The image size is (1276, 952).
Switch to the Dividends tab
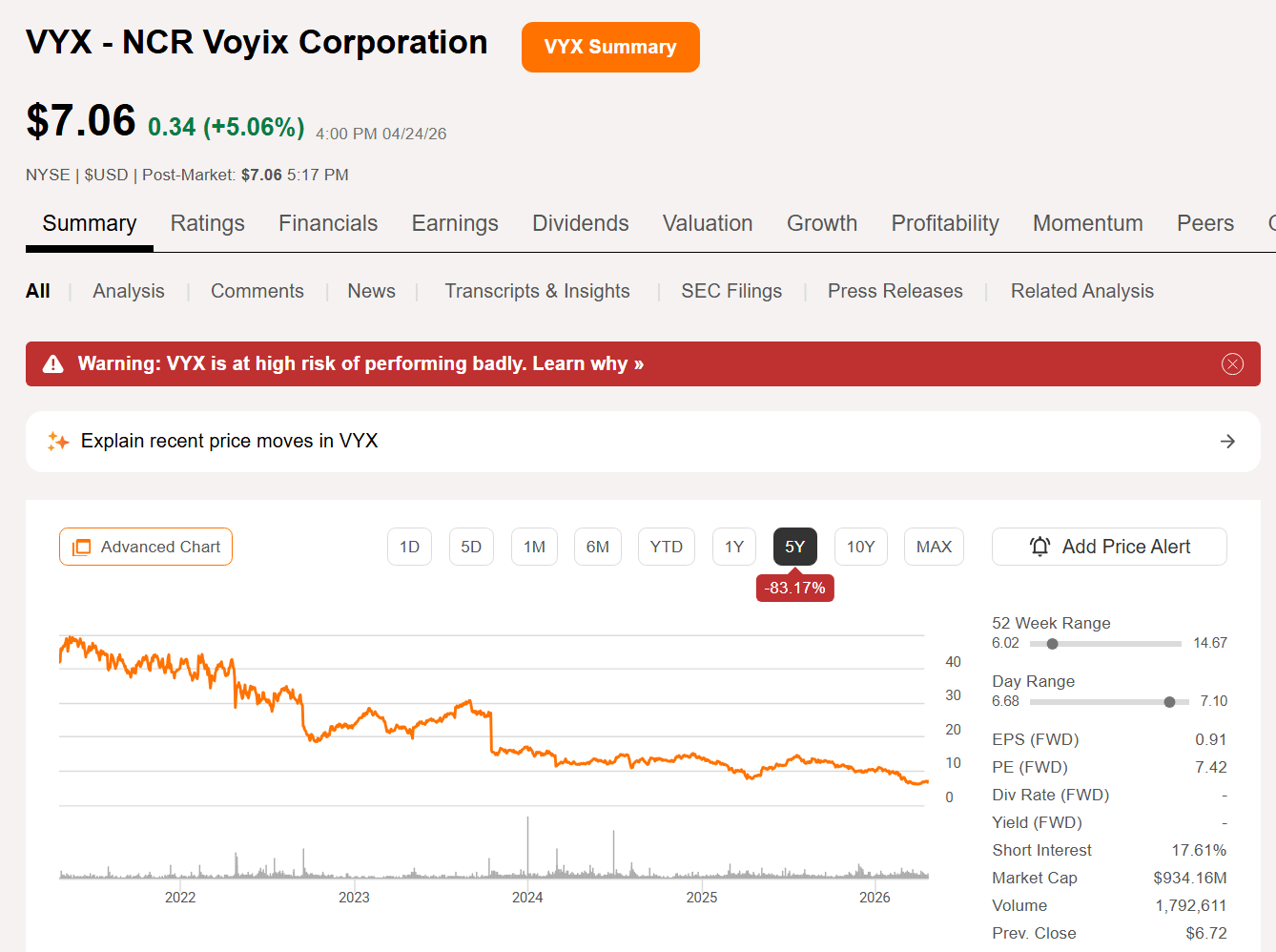coord(581,223)
